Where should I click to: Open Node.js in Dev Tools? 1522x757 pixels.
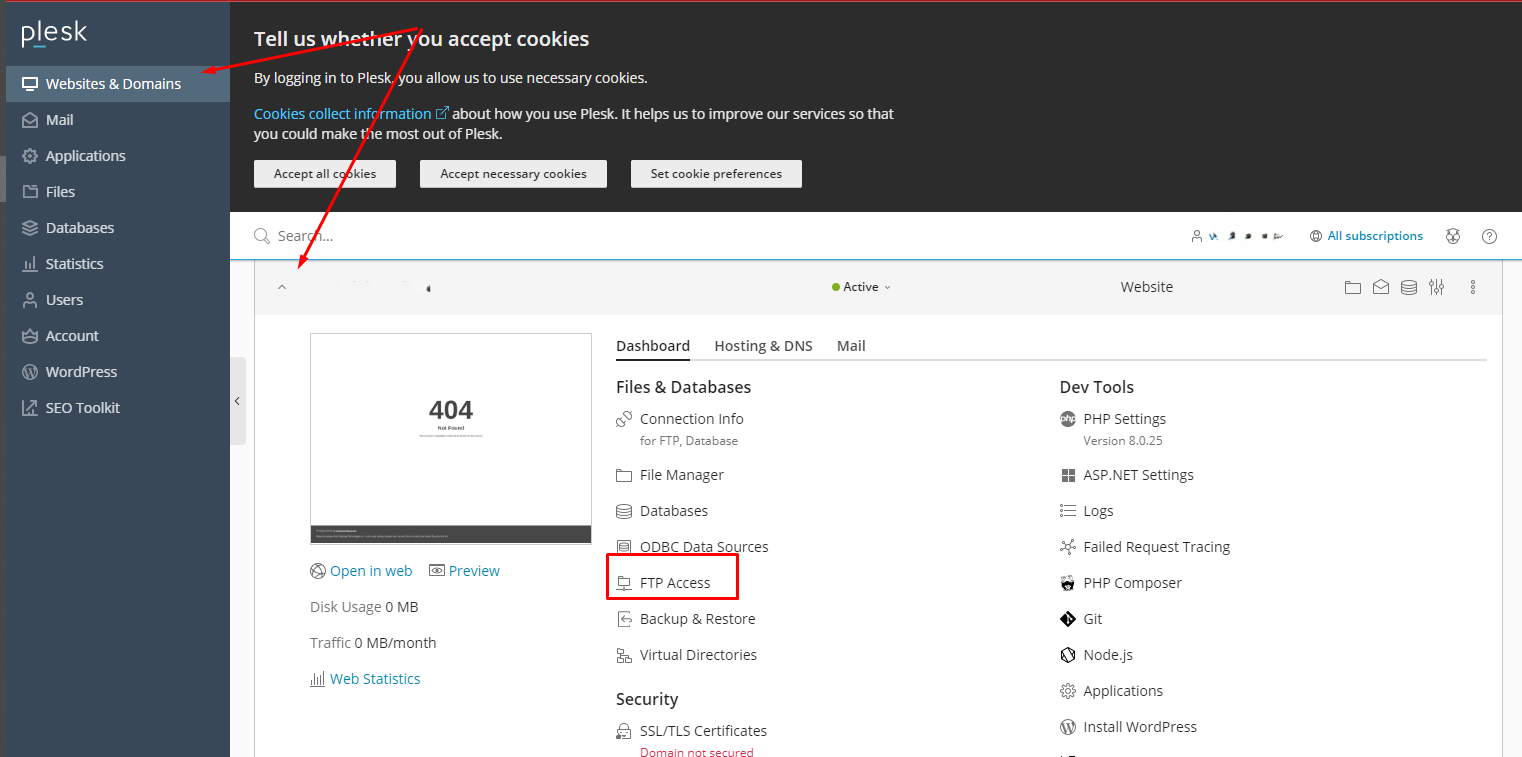[1107, 655]
